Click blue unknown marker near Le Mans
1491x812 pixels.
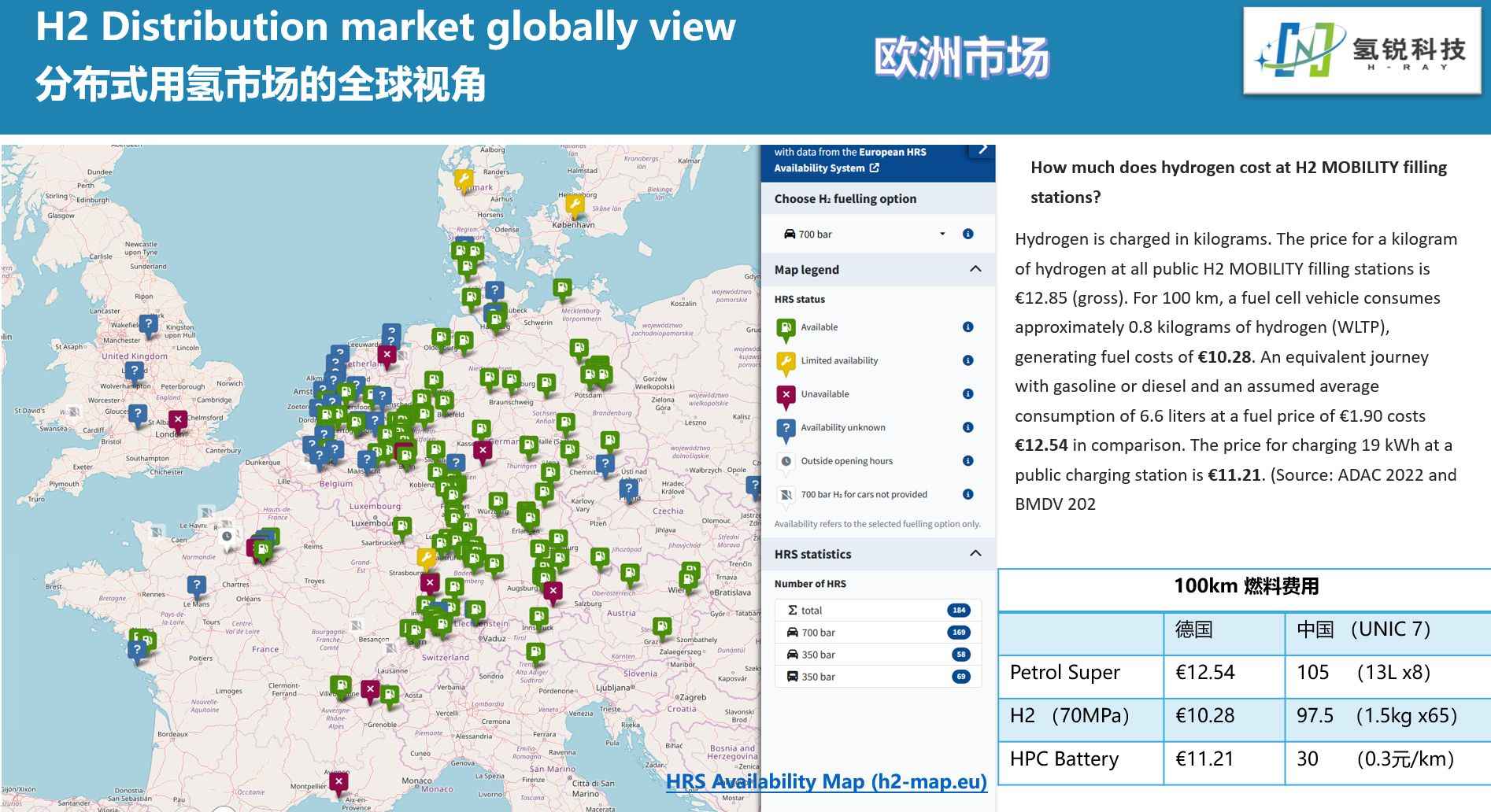coord(196,585)
